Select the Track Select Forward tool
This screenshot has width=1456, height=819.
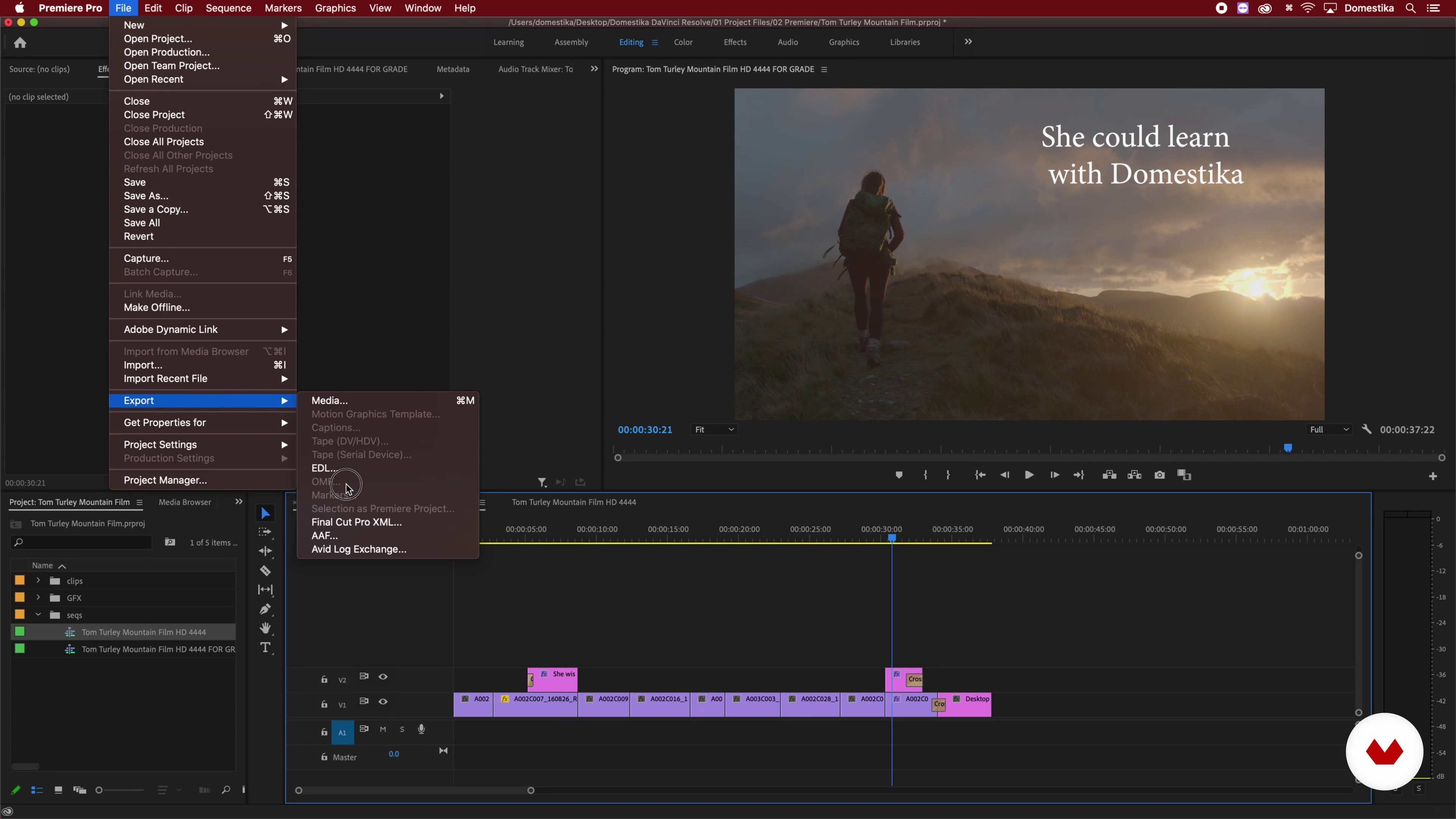tap(265, 532)
